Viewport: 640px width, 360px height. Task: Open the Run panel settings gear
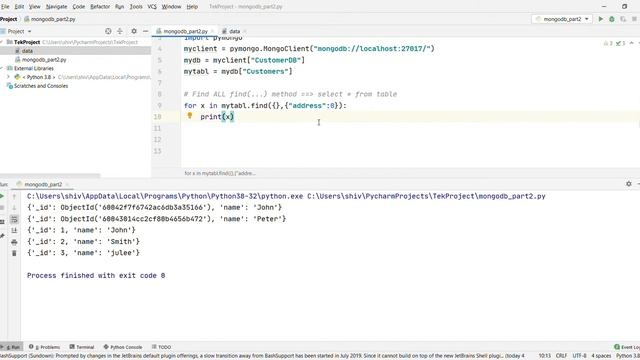[629, 184]
